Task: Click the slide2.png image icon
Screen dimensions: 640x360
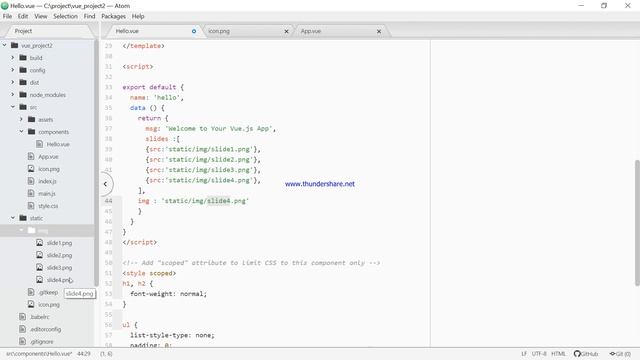Action: tap(39, 255)
